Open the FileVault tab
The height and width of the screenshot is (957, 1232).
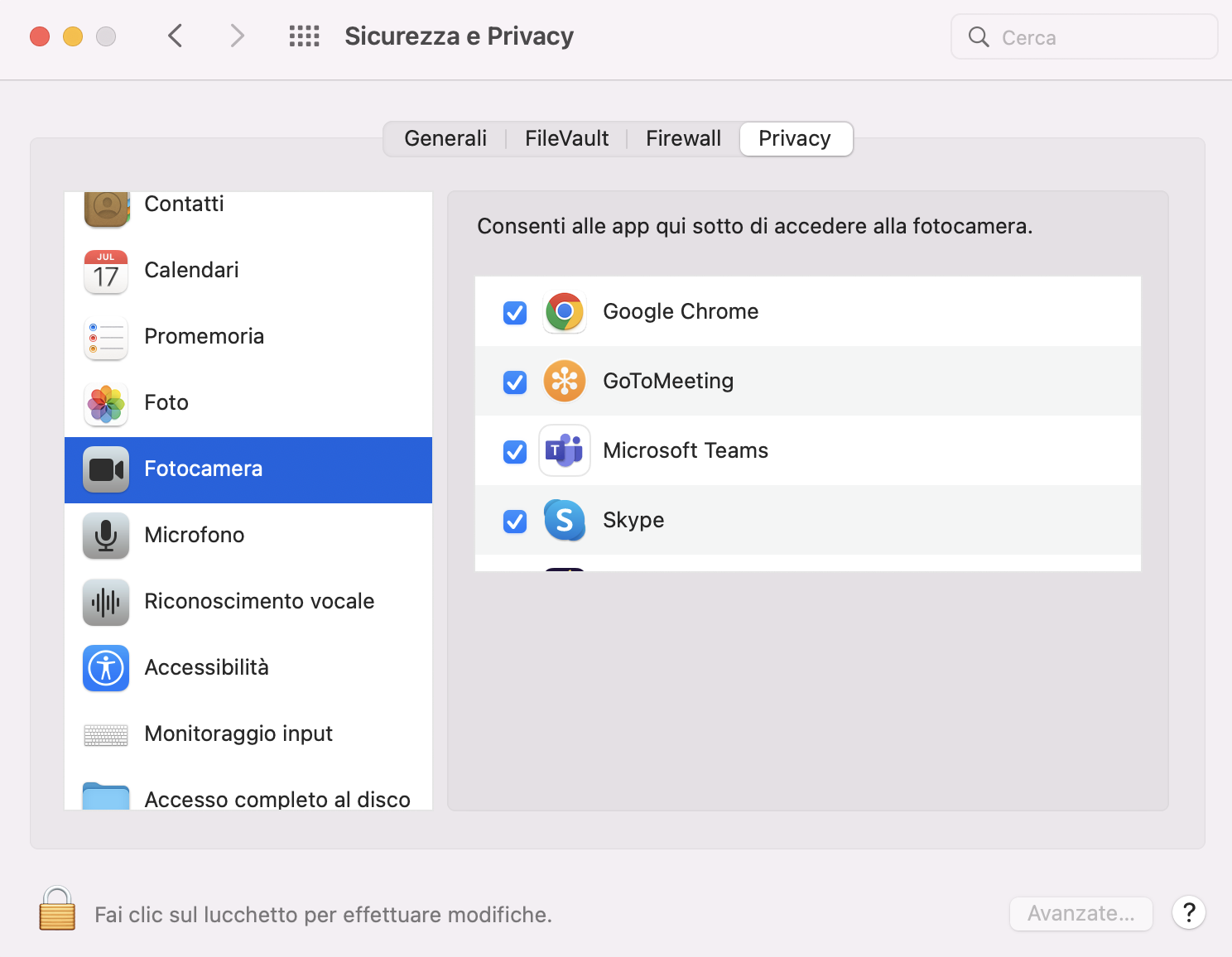[x=566, y=138]
